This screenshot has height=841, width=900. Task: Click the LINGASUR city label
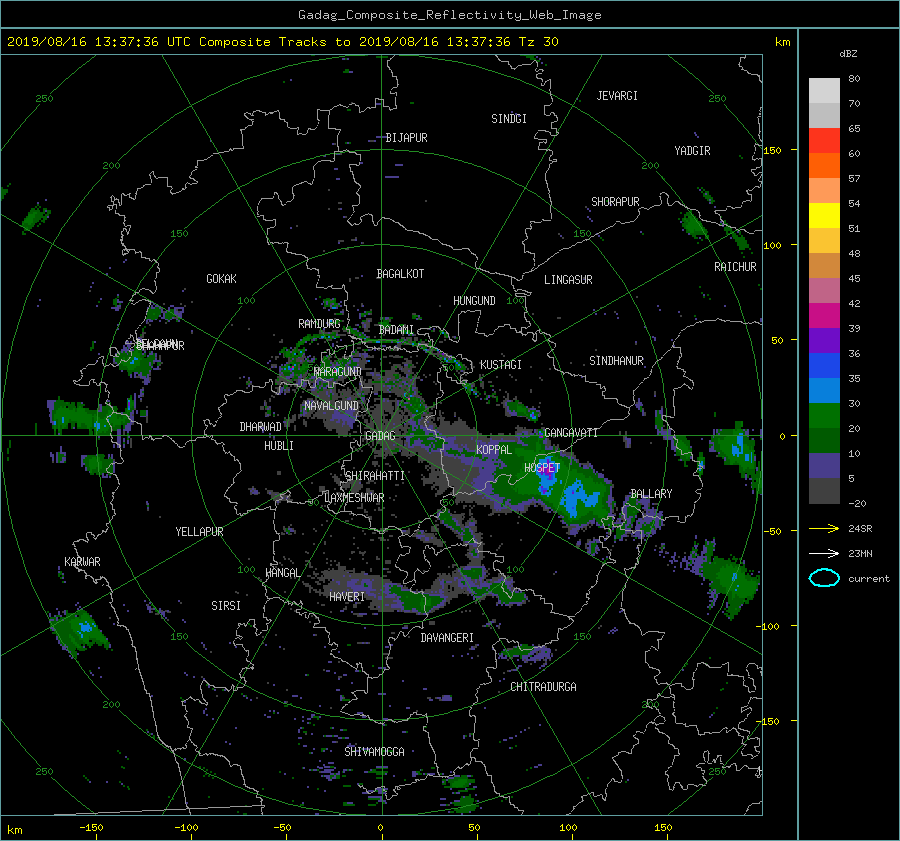pos(568,280)
